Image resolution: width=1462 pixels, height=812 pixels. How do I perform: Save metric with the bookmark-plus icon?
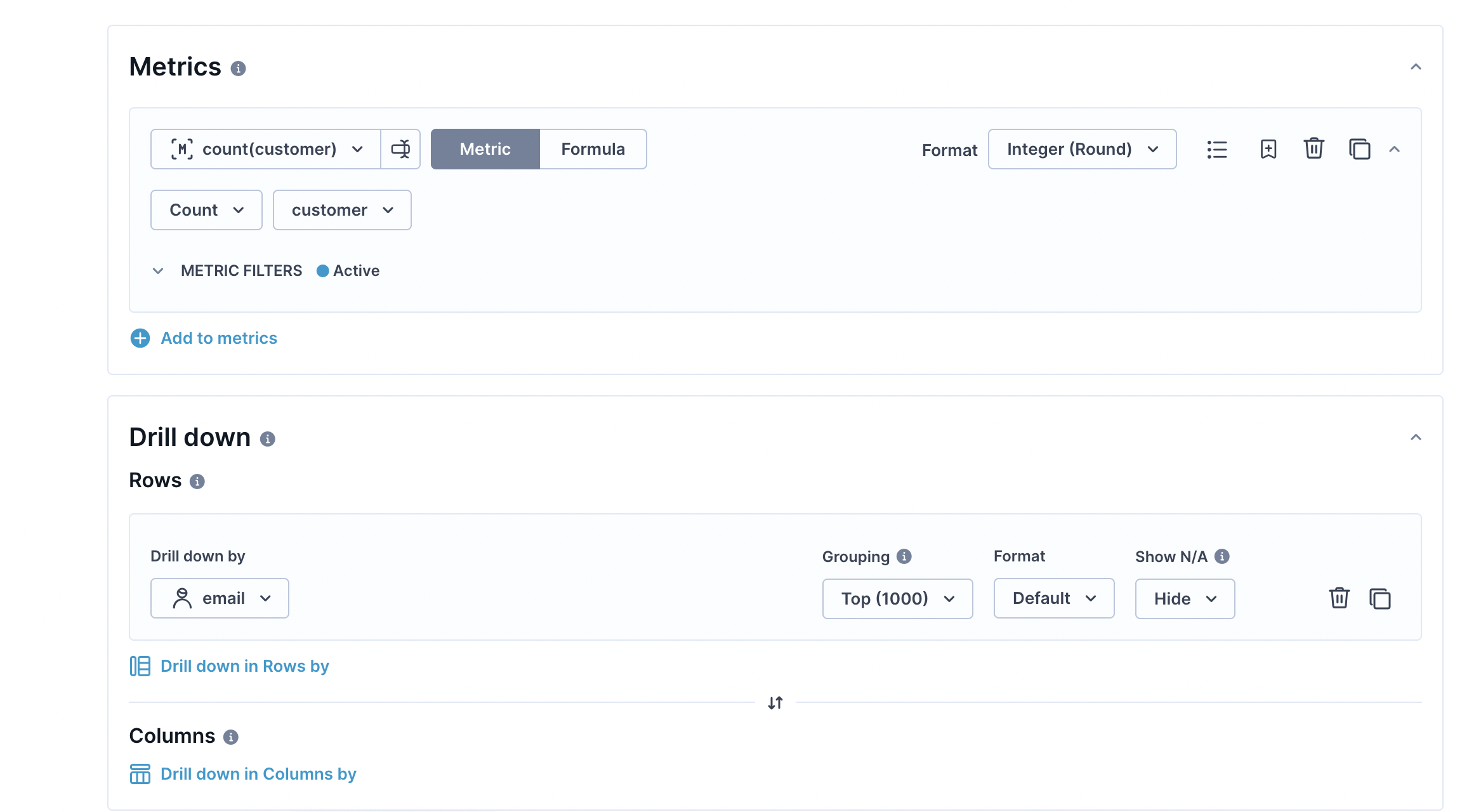tap(1268, 149)
